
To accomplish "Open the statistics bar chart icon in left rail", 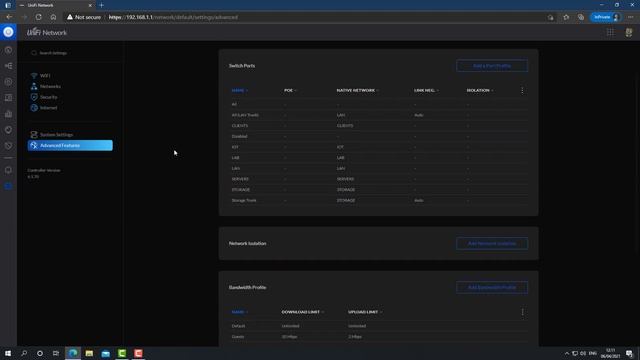I will click(8, 114).
